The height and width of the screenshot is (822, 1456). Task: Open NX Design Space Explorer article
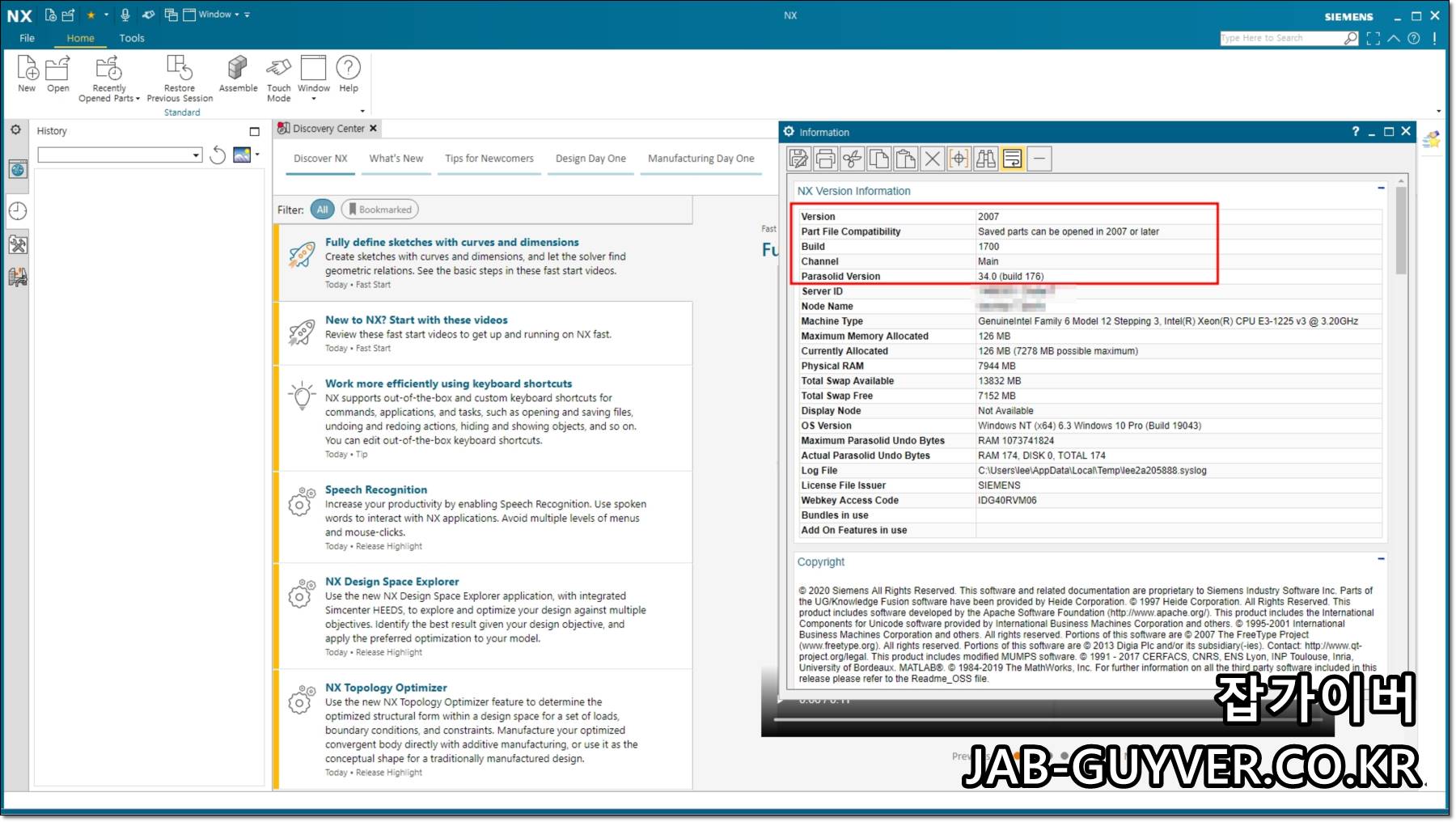point(392,581)
